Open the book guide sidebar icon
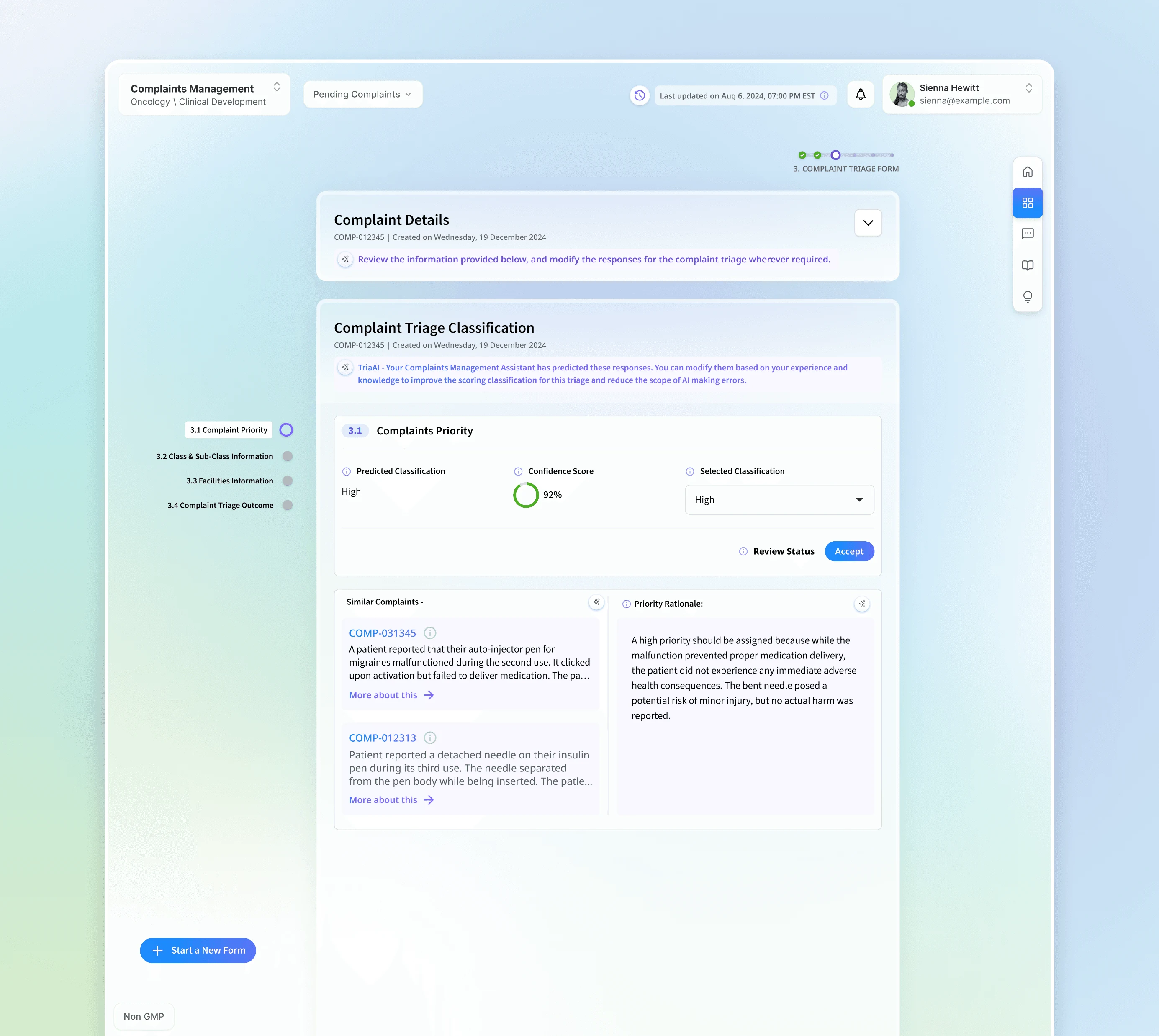This screenshot has width=1159, height=1036. click(1028, 265)
